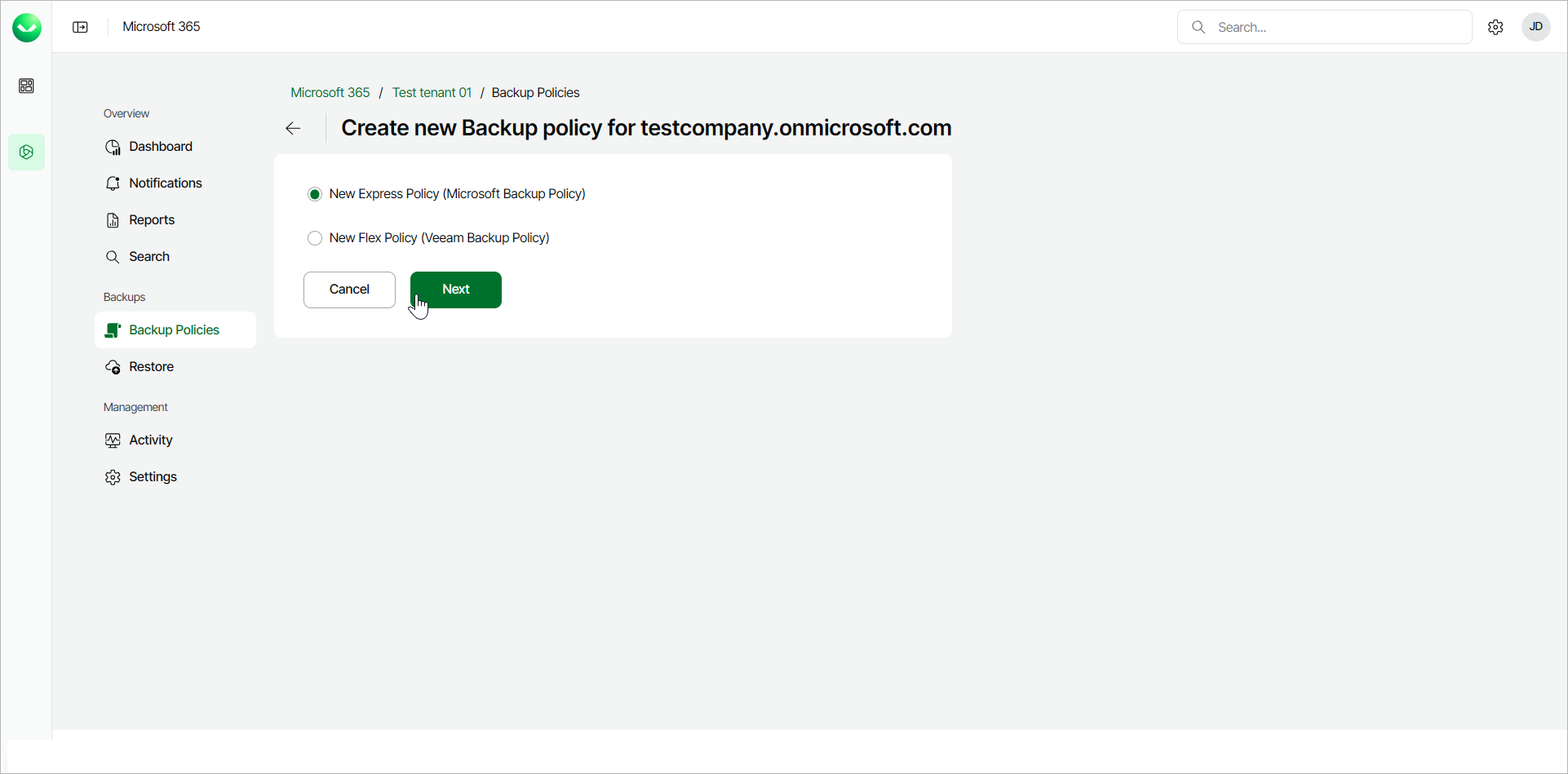1568x774 pixels.
Task: Open Search page from the sidebar
Action: [175, 257]
